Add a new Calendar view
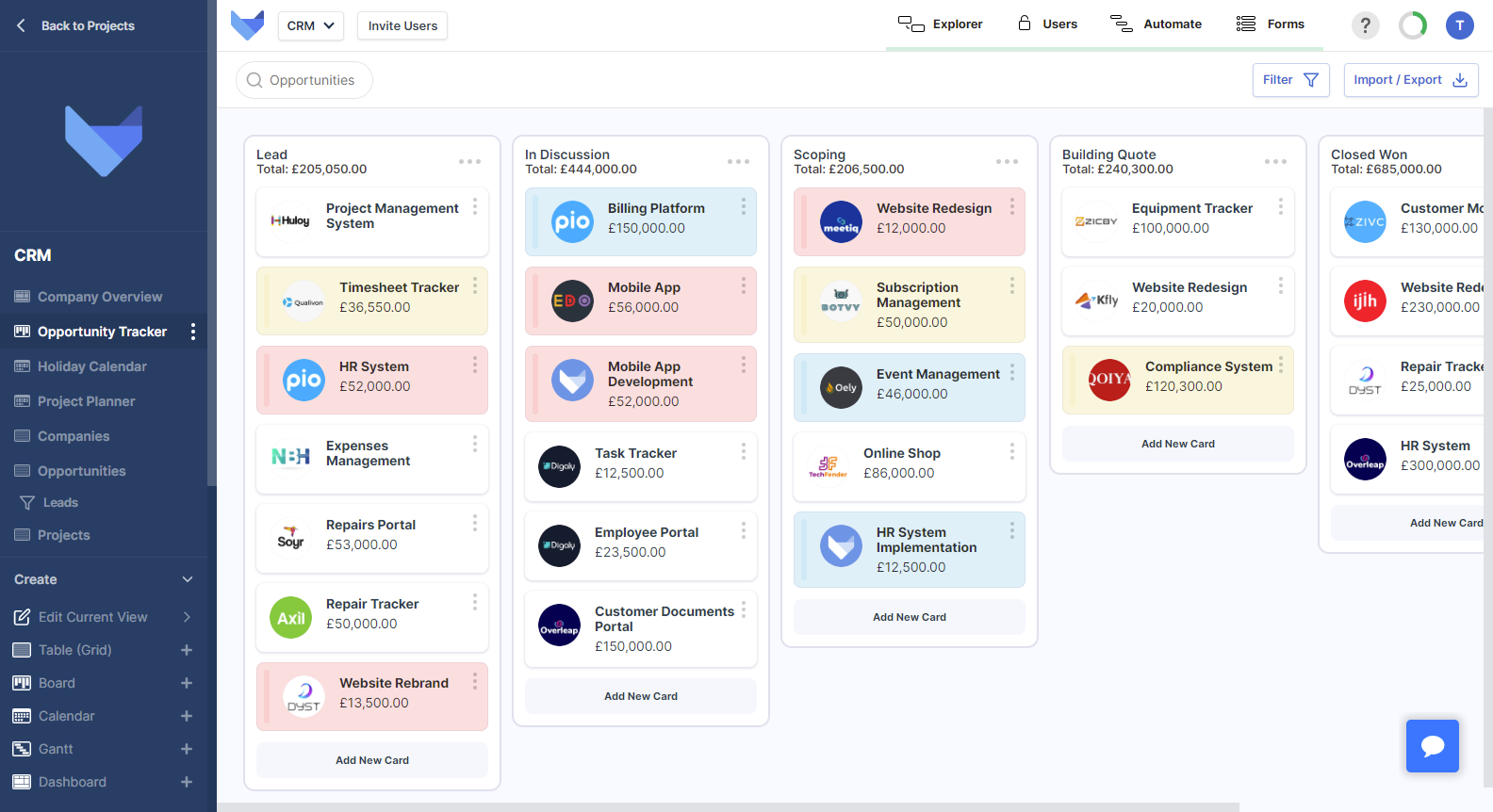Screen dimensions: 1493x812 [187, 716]
